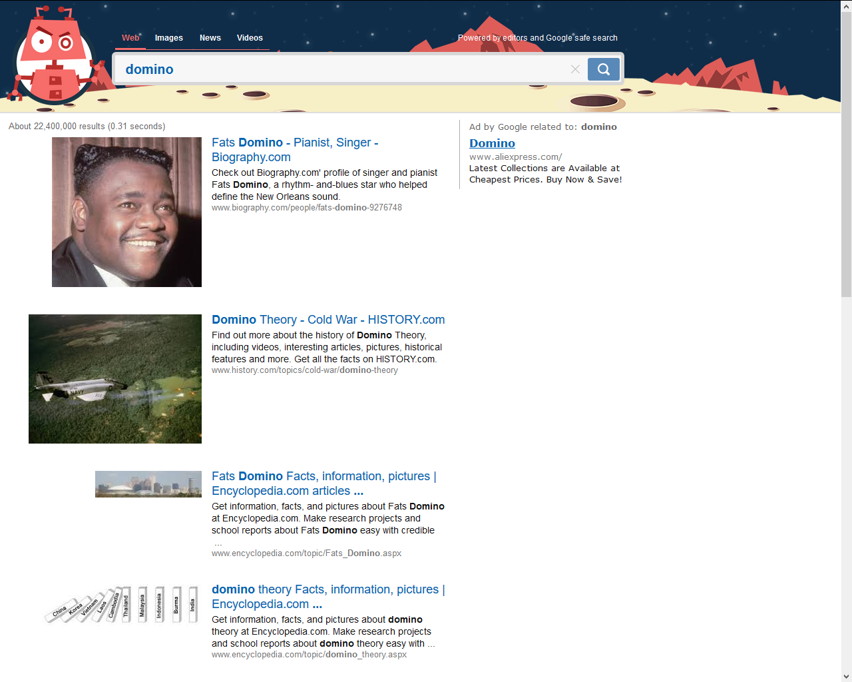Open the News tab
Viewport: 852px width, 682px height.
(x=210, y=37)
